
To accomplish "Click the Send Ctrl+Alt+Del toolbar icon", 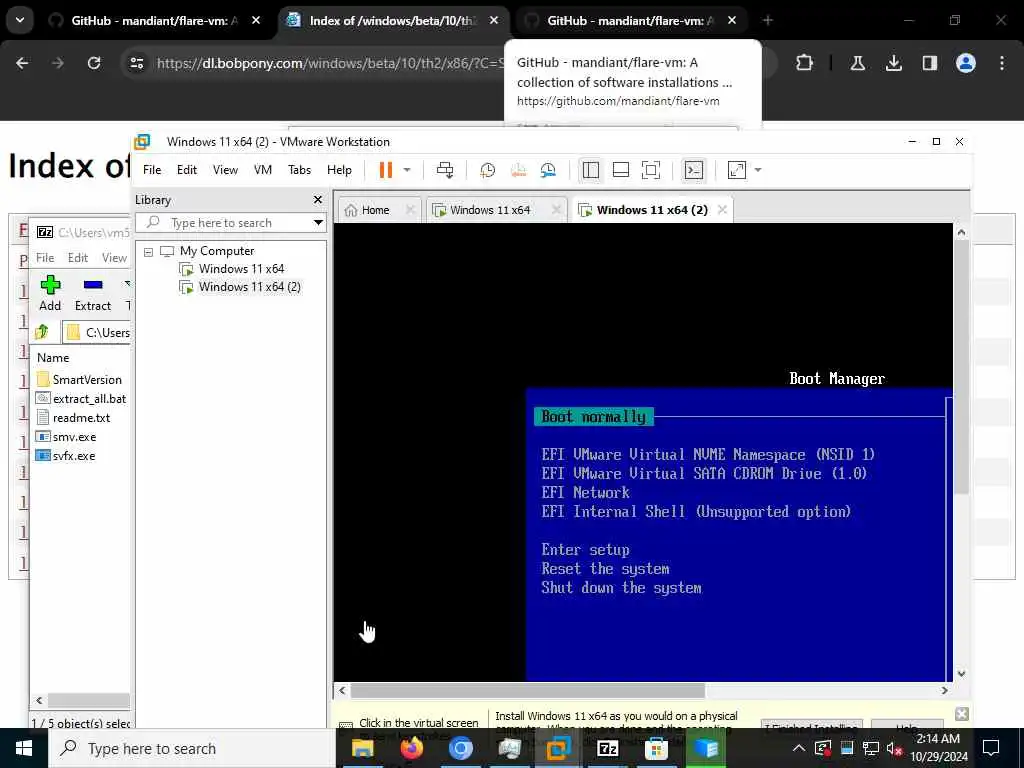I will tap(445, 170).
